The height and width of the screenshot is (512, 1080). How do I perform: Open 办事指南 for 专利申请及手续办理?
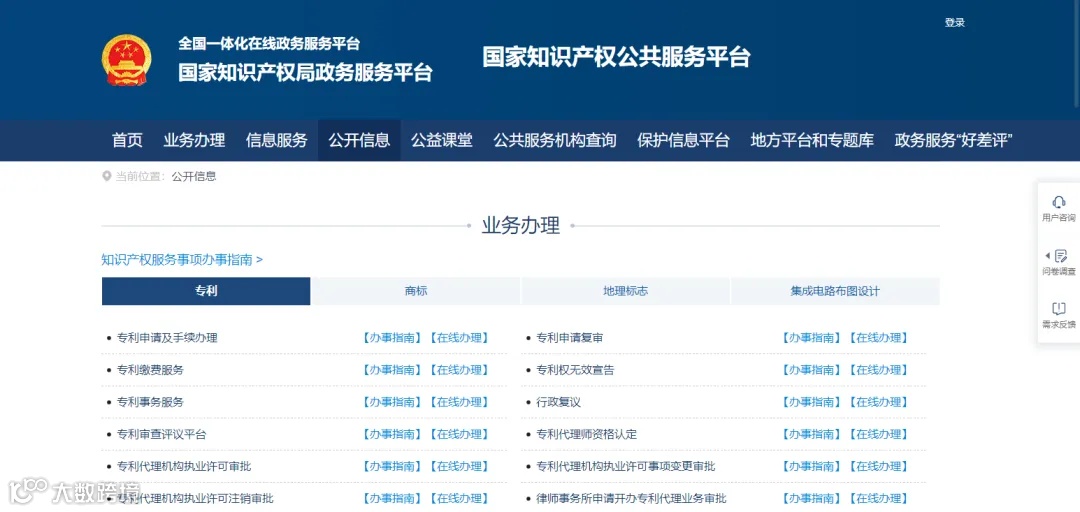[391, 338]
